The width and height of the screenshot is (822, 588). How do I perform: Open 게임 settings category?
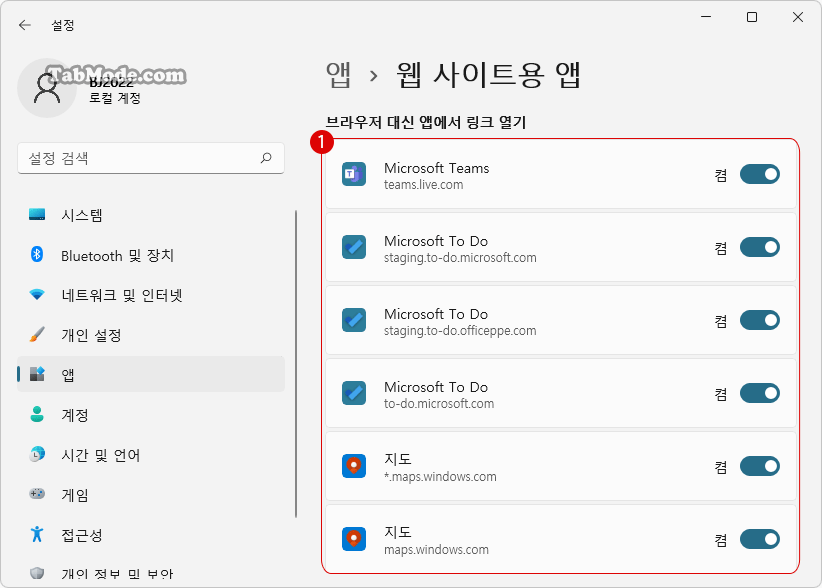[151, 494]
